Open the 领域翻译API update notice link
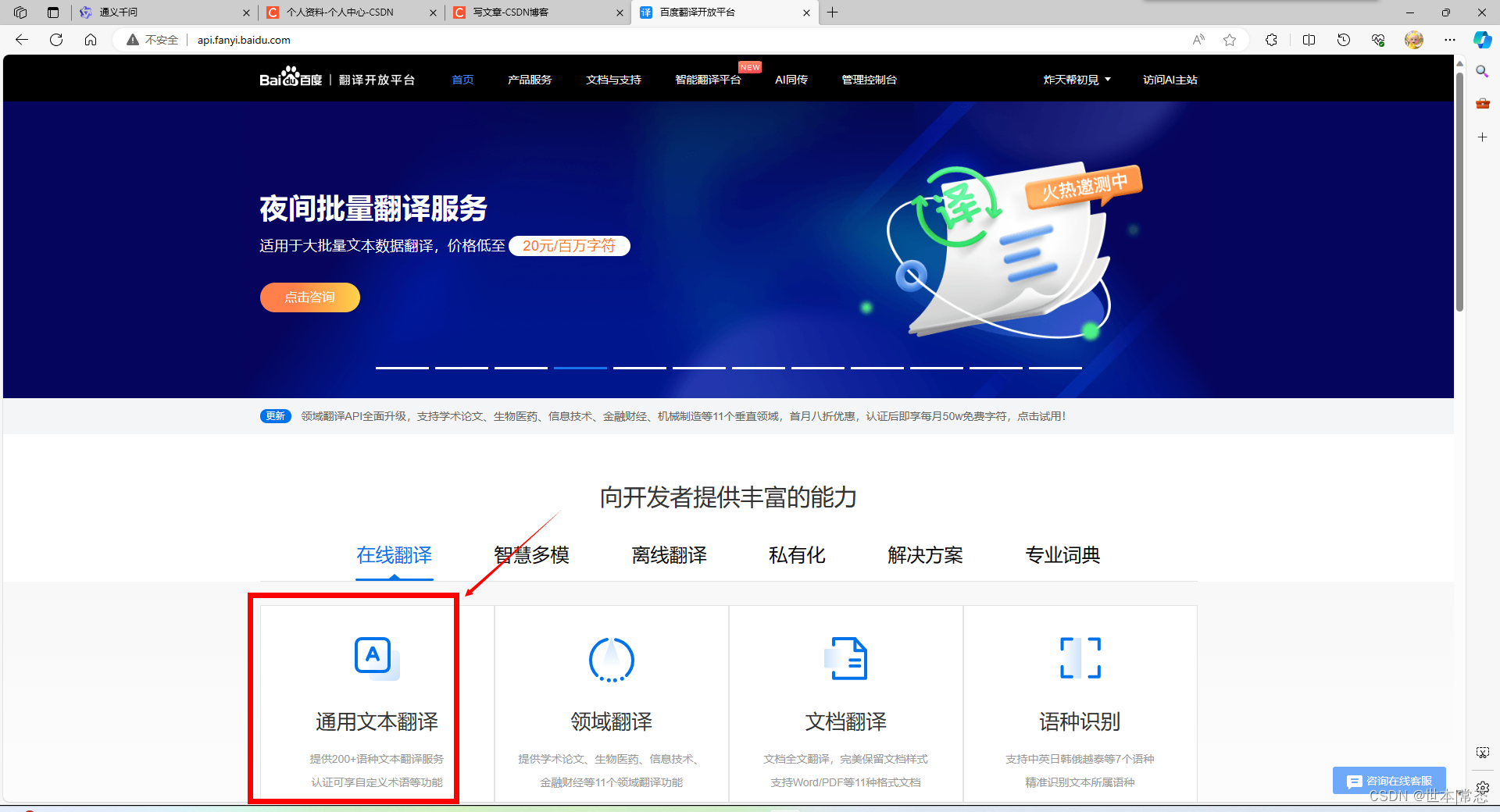Viewport: 1500px width, 812px height. coord(684,416)
